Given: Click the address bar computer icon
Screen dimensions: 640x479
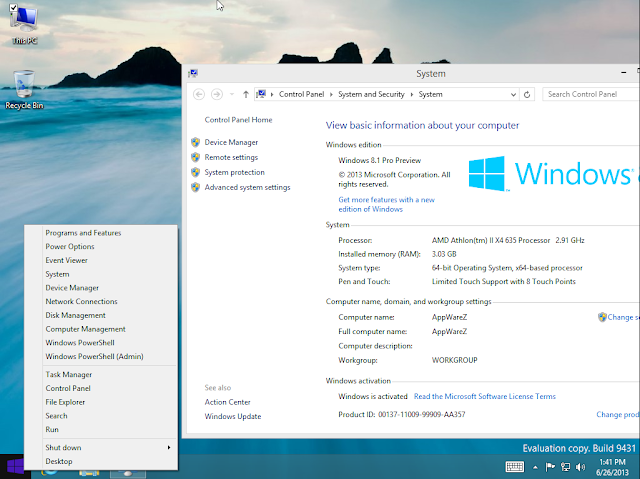Looking at the screenshot, I should 261,94.
